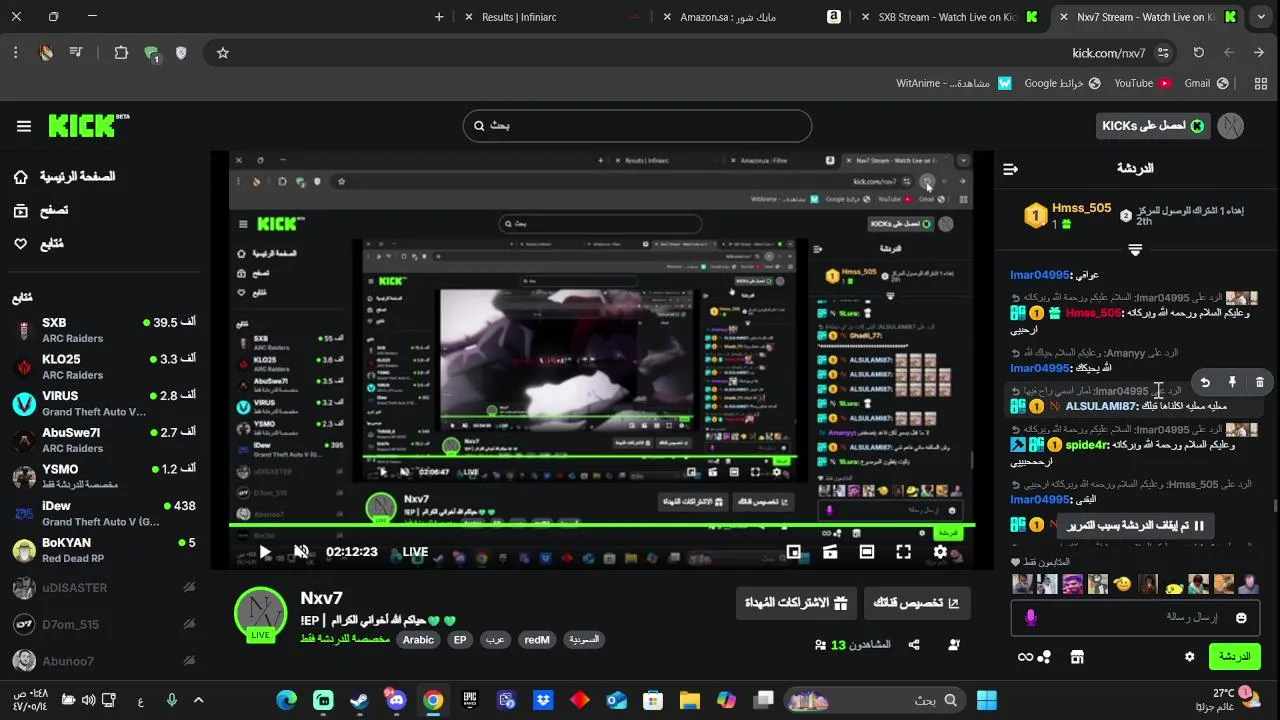The image size is (1280, 720).
Task: Open Steam from the taskbar
Action: click(360, 700)
